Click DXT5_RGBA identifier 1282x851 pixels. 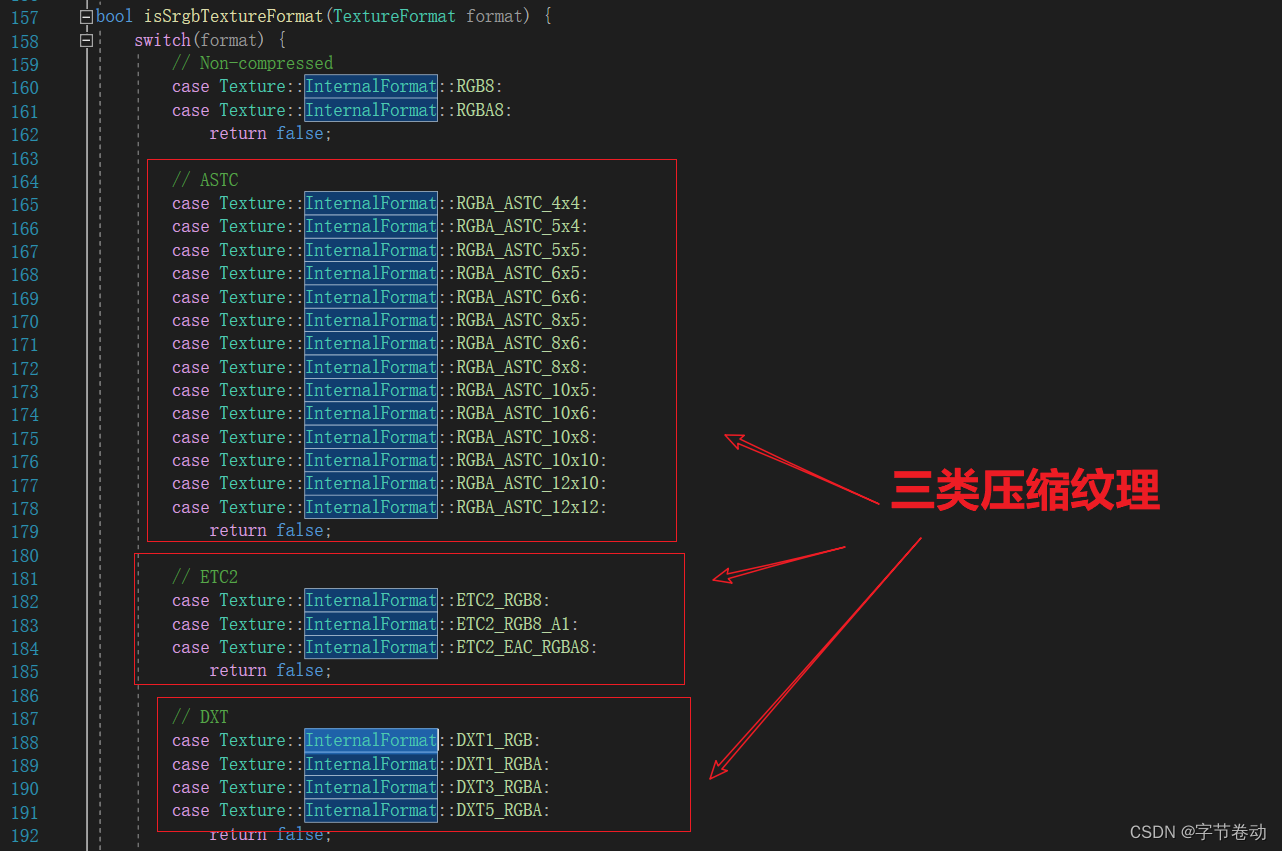[499, 810]
